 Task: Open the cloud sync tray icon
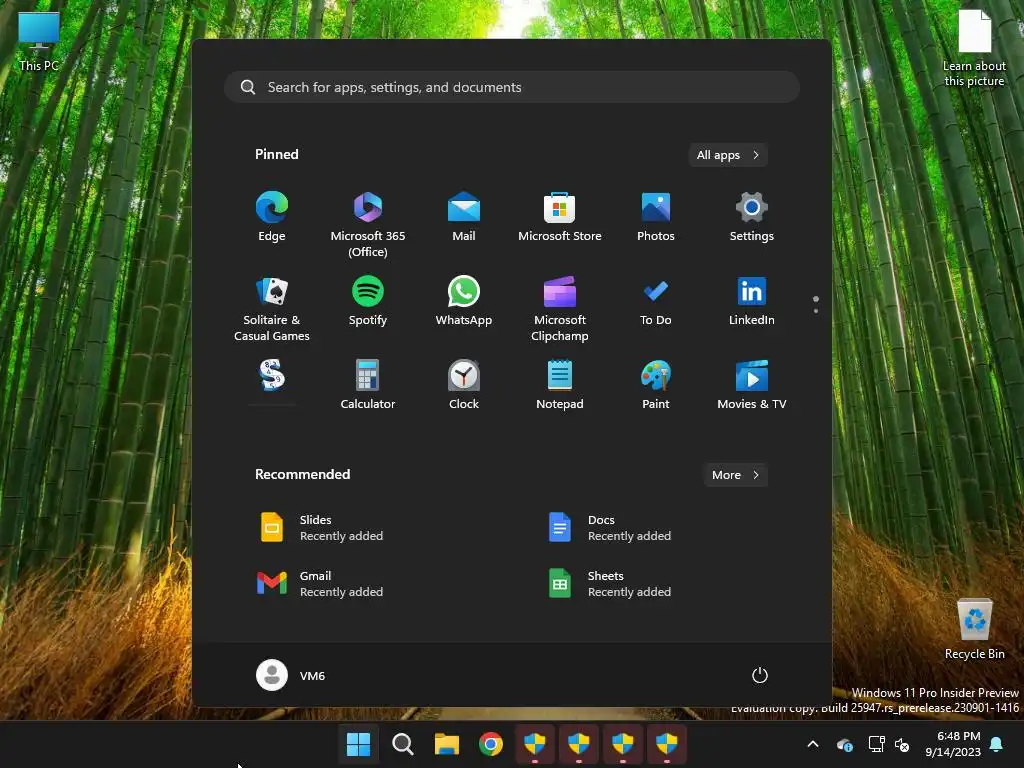point(844,744)
